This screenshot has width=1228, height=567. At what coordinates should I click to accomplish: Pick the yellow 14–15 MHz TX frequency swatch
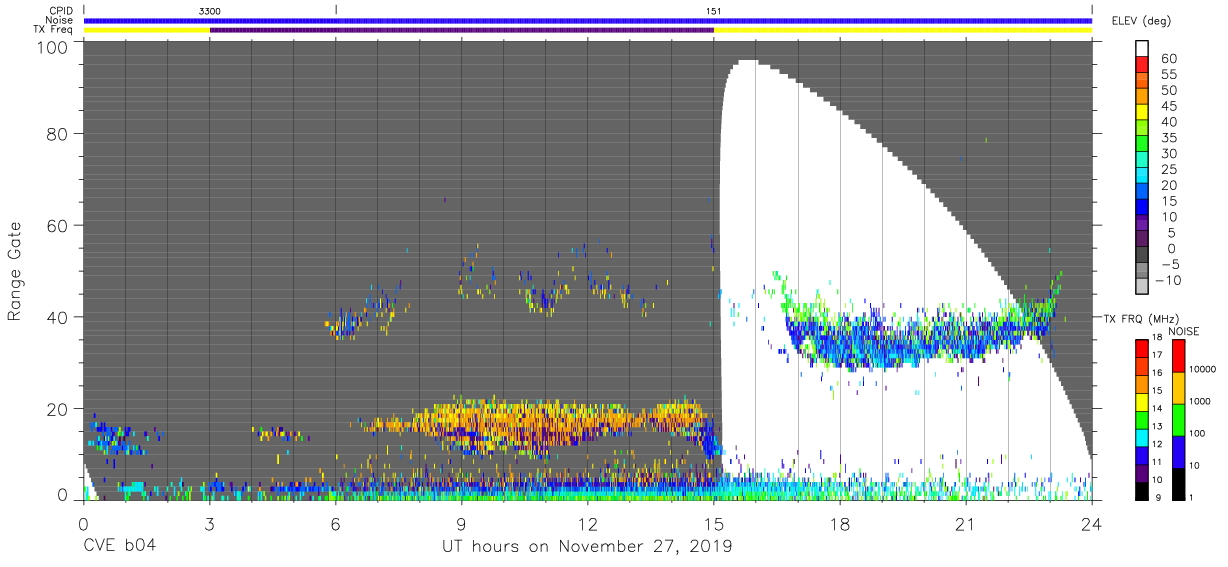point(1142,401)
